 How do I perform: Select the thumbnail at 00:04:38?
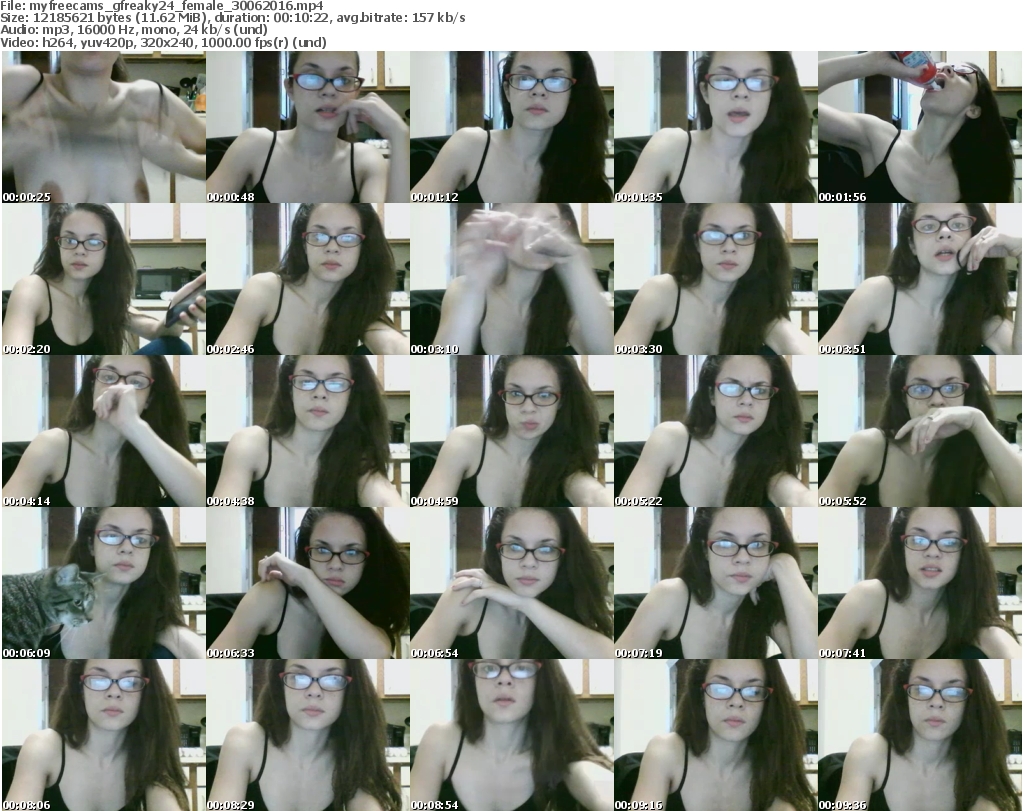click(308, 432)
